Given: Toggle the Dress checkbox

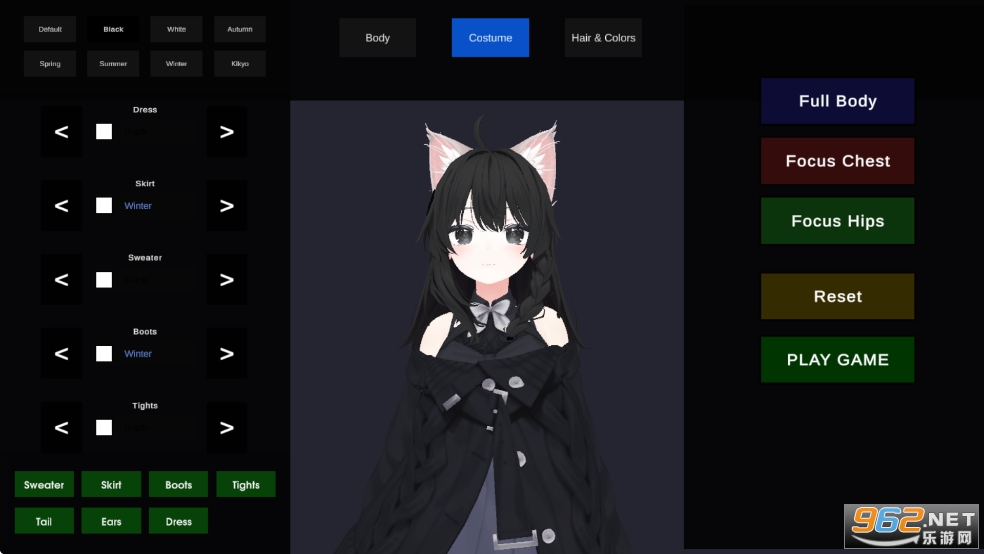Looking at the screenshot, I should [104, 132].
